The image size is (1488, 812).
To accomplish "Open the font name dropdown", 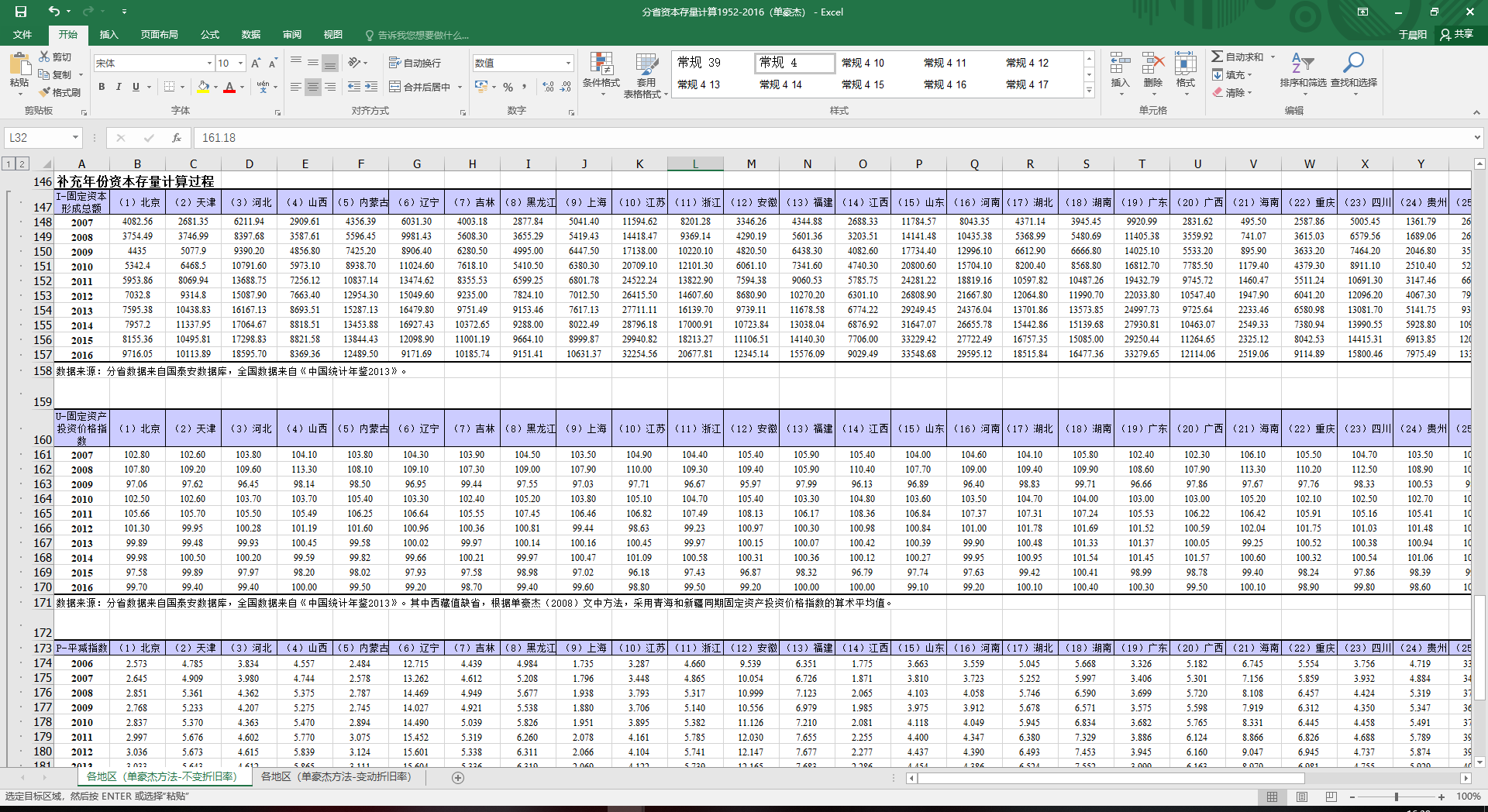I will click(209, 63).
